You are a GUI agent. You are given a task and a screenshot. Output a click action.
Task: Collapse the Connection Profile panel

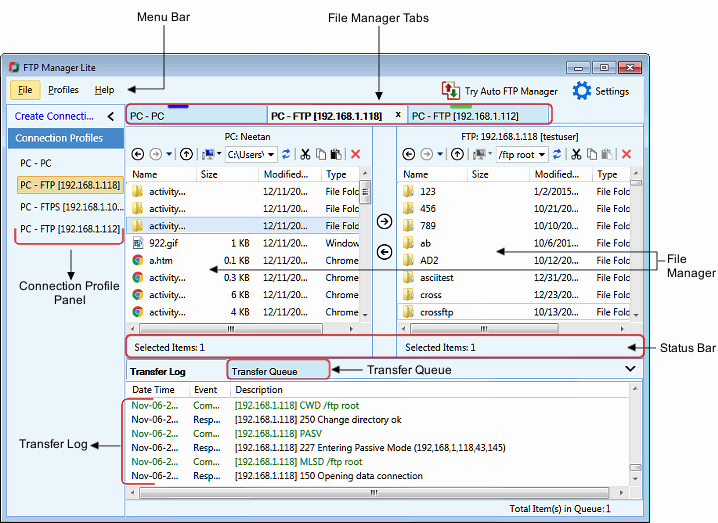click(110, 116)
